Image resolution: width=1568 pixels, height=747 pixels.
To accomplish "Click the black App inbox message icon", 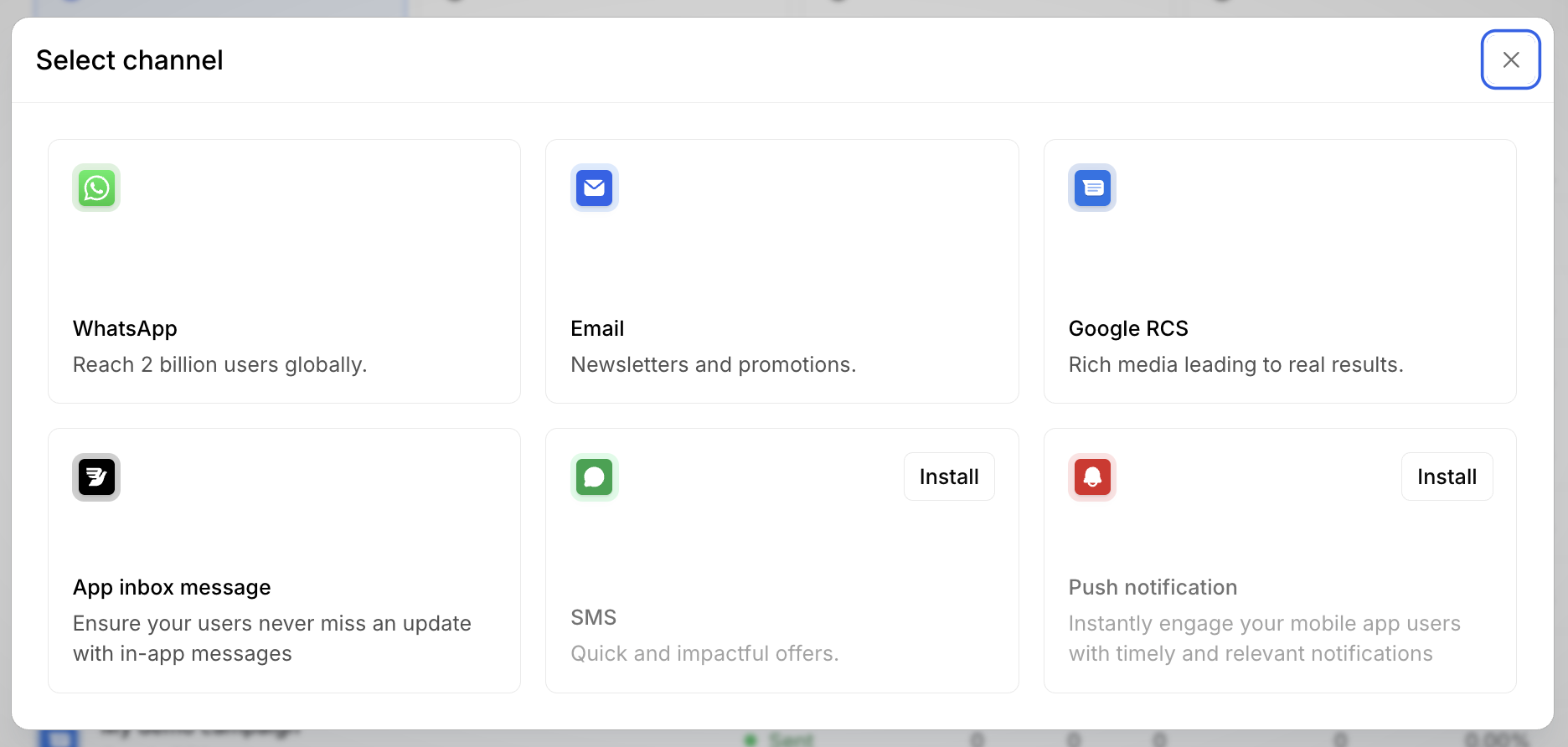I will click(96, 477).
